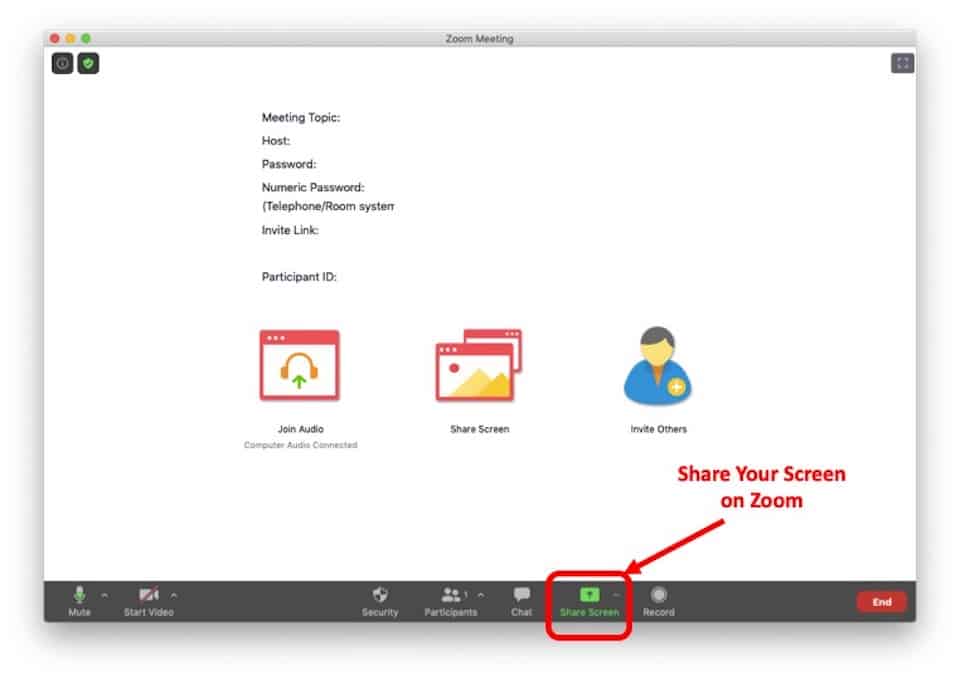Image resolution: width=960 pixels, height=680 pixels.
Task: Click the "Password:" label
Action: (x=289, y=164)
